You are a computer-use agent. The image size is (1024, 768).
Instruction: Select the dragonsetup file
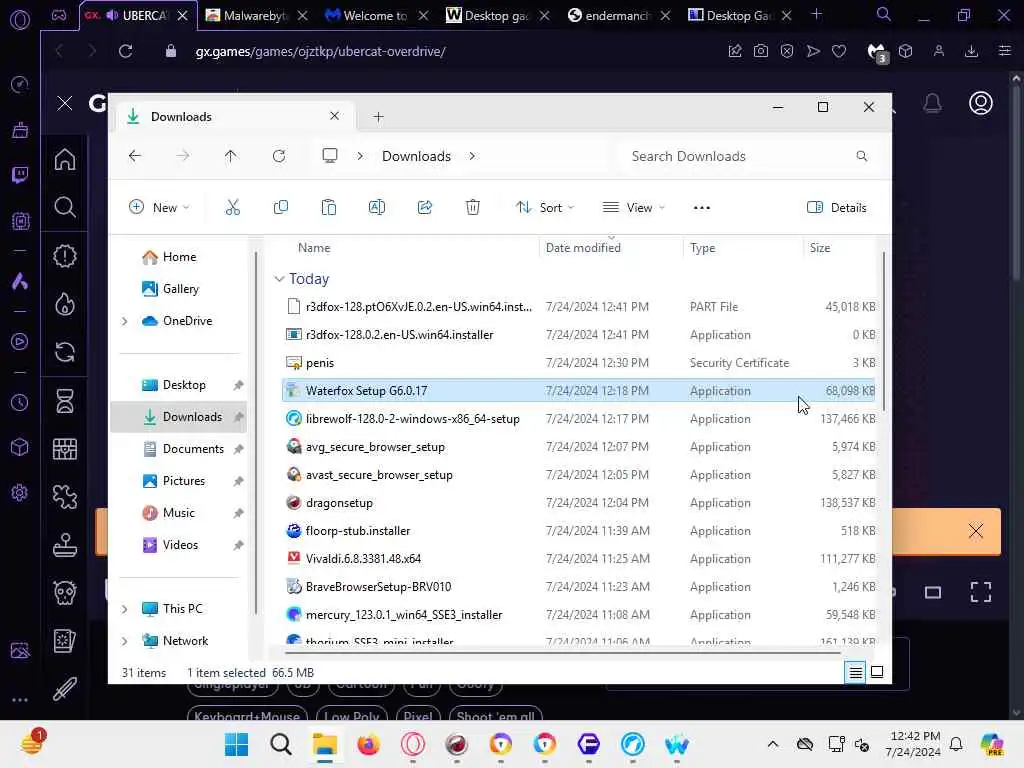(x=578, y=503)
